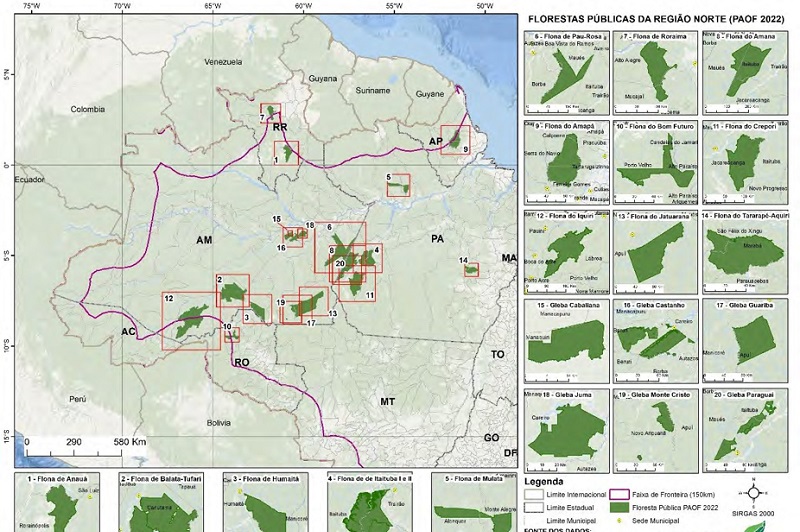Click the Limite Estadual legend symbol
The image size is (800, 532).
535,509
